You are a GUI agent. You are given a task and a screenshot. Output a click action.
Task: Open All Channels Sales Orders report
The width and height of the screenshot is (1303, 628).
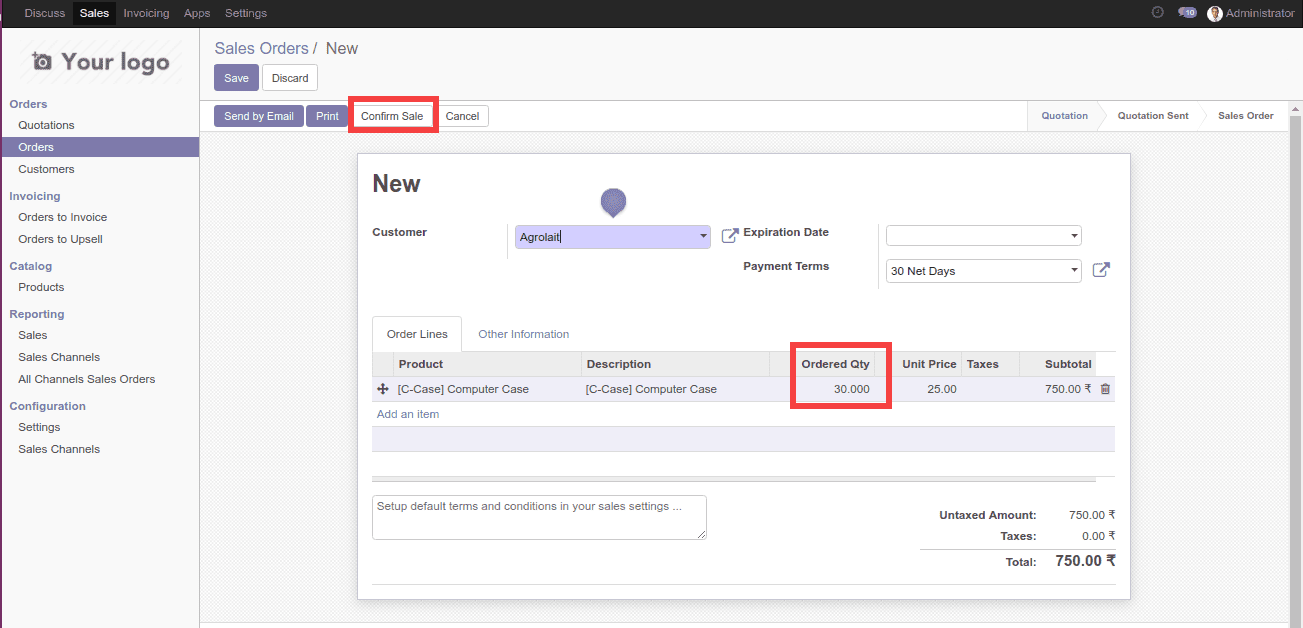point(86,379)
